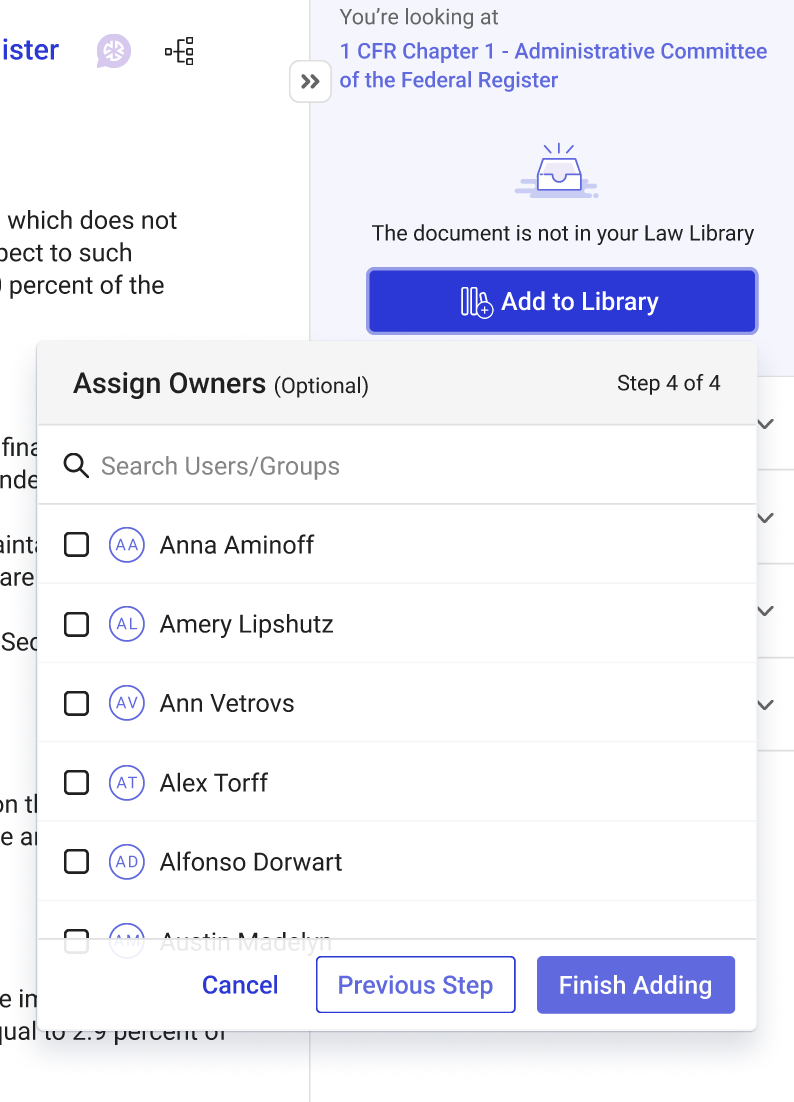This screenshot has width=794, height=1102.
Task: Click the AL avatar for Amery Lipshutz
Action: [x=127, y=624]
